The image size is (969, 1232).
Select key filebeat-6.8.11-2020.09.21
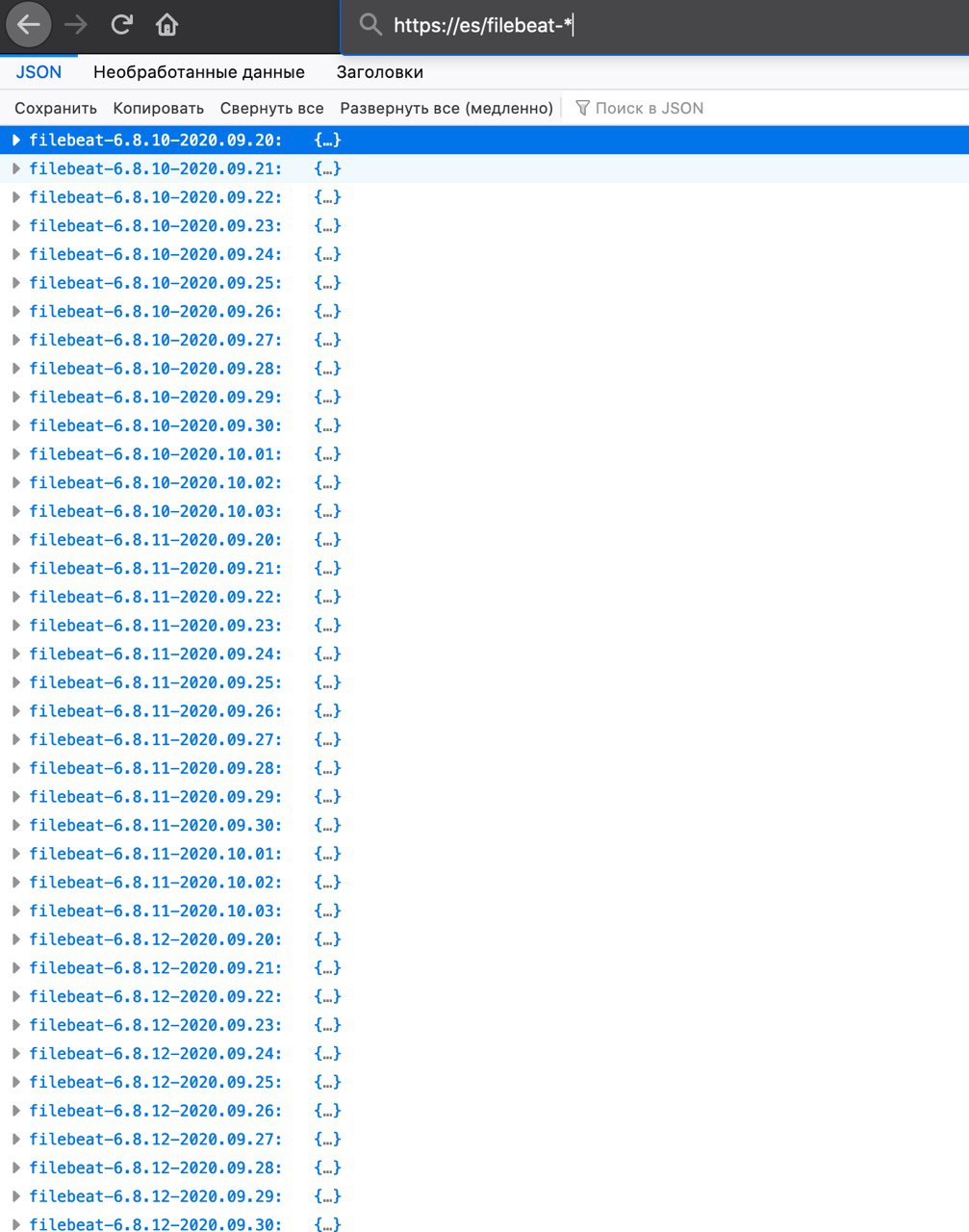pos(156,569)
